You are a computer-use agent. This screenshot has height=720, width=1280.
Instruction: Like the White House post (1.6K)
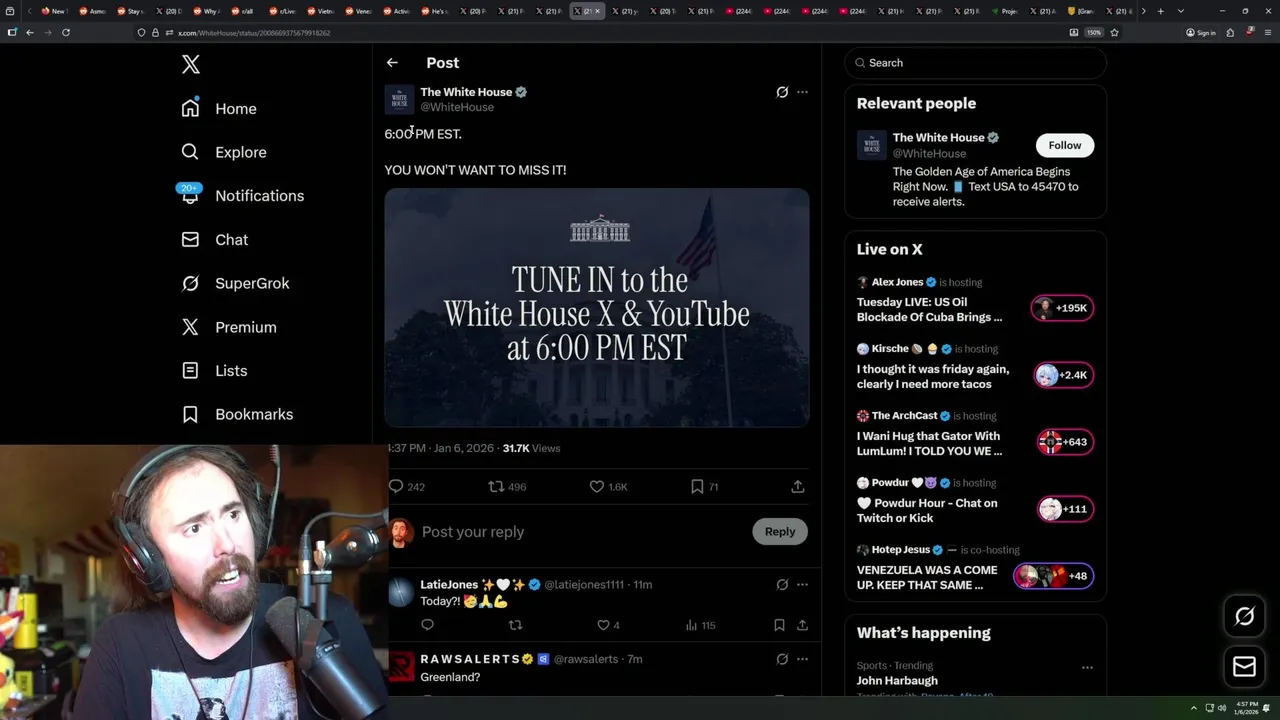coord(608,486)
